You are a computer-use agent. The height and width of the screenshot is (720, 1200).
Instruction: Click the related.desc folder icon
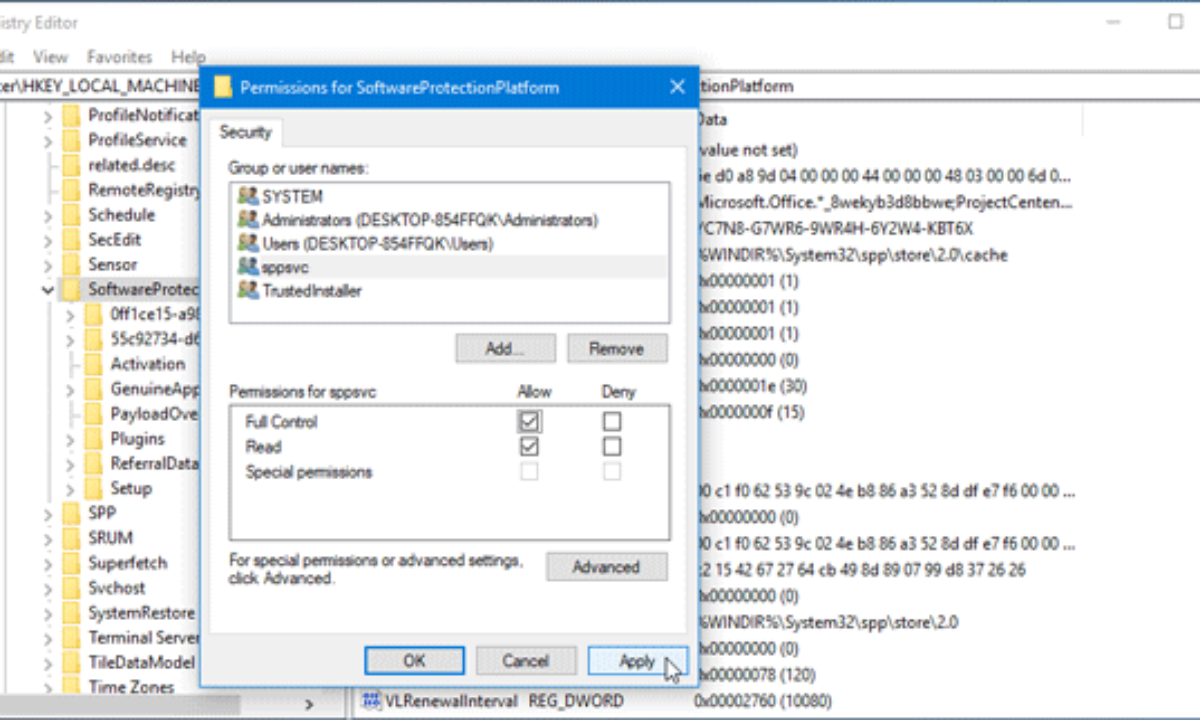point(71,165)
